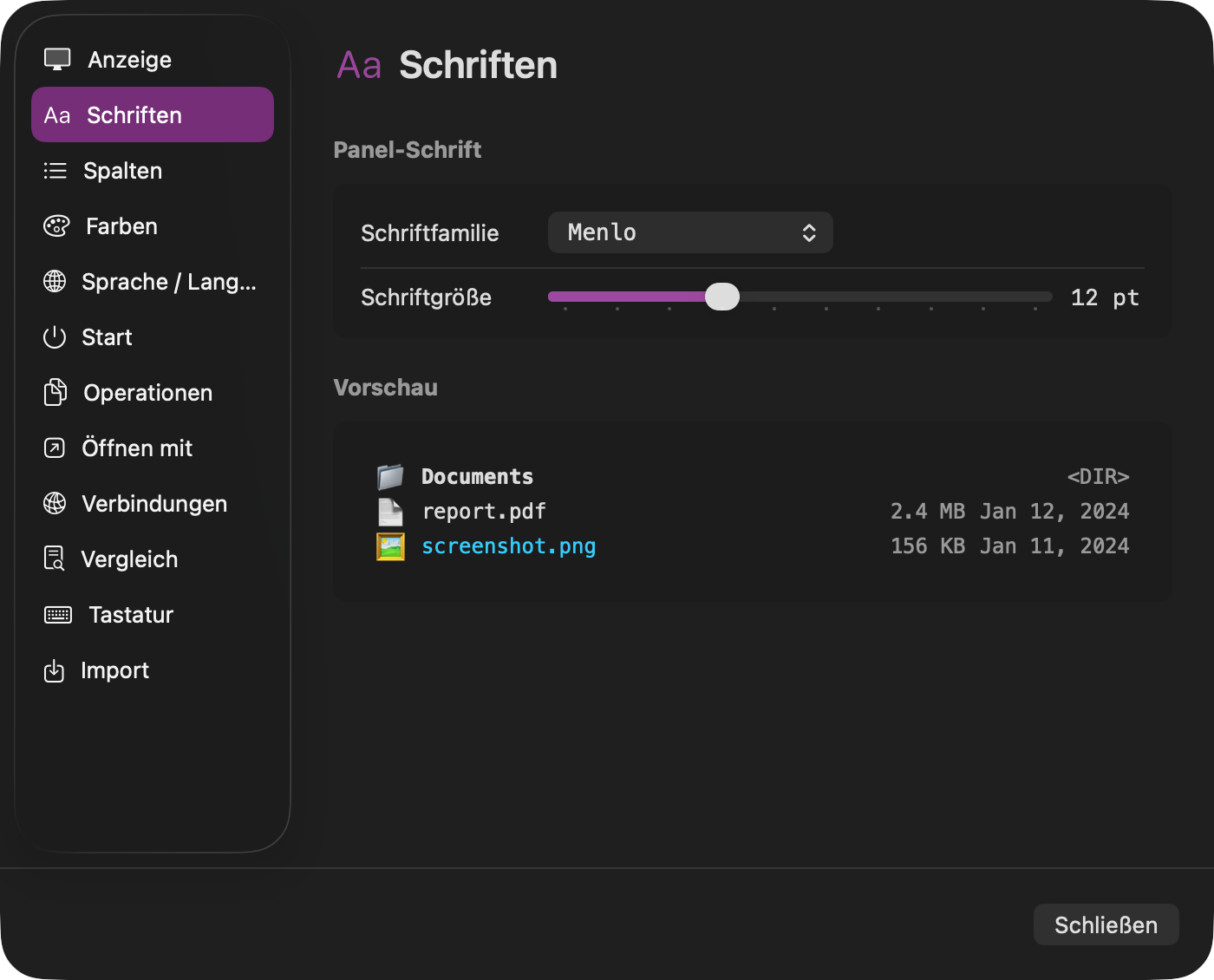Select the Operationen documents icon
Screen dimensions: 1214x980
point(55,392)
